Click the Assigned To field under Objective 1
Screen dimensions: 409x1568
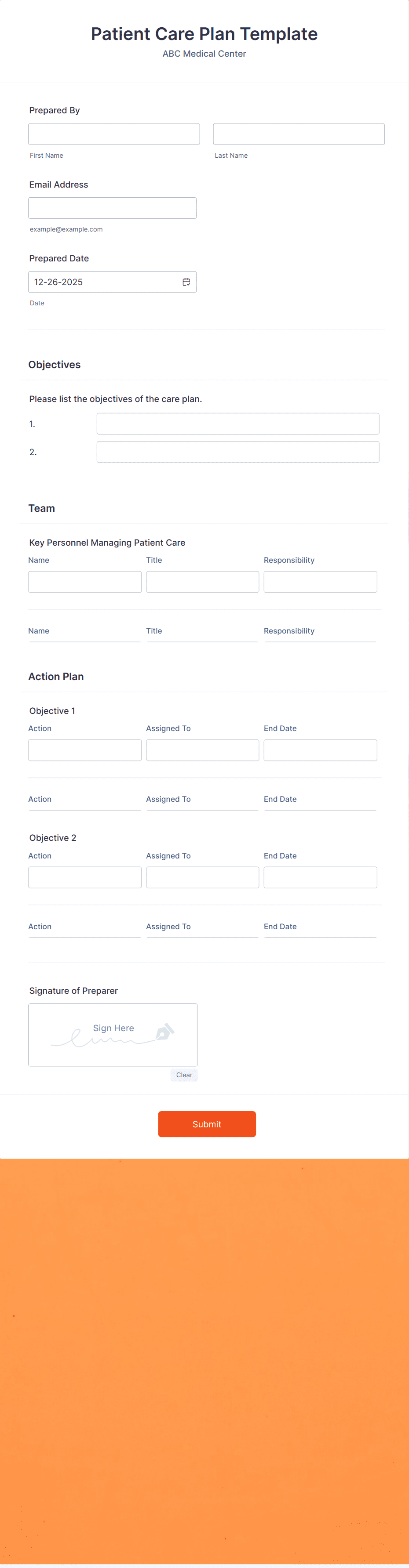(x=202, y=750)
